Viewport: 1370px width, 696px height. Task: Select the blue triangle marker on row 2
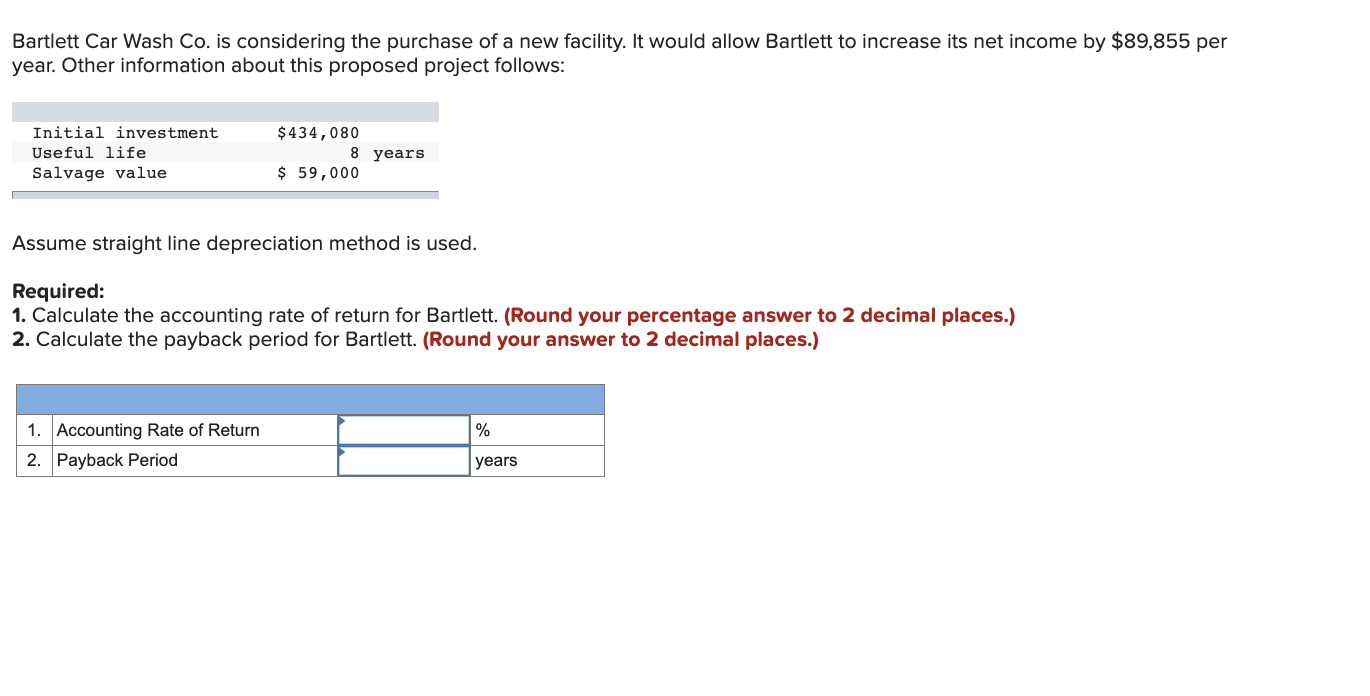(x=343, y=452)
